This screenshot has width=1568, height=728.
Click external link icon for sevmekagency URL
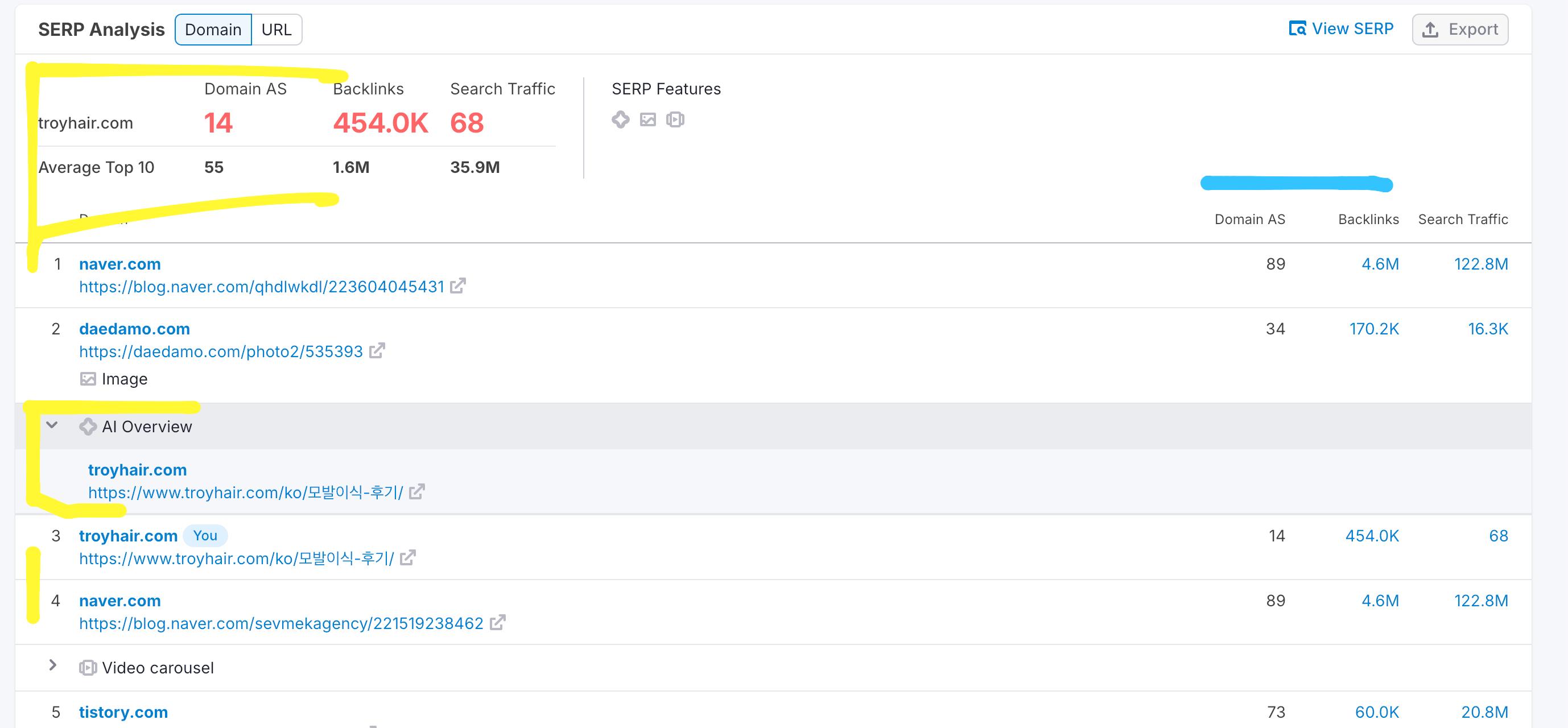(497, 622)
